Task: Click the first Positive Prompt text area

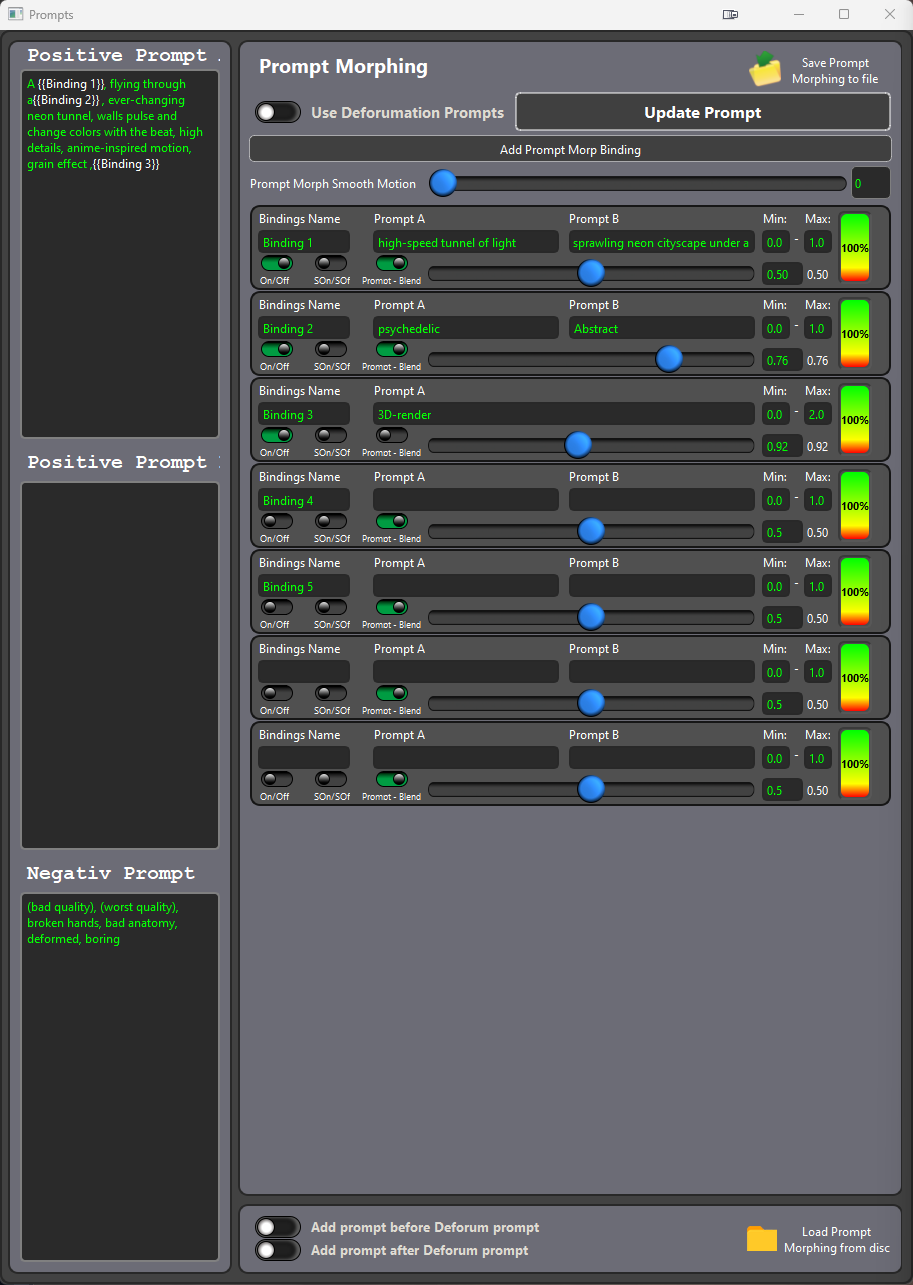Action: click(x=120, y=254)
